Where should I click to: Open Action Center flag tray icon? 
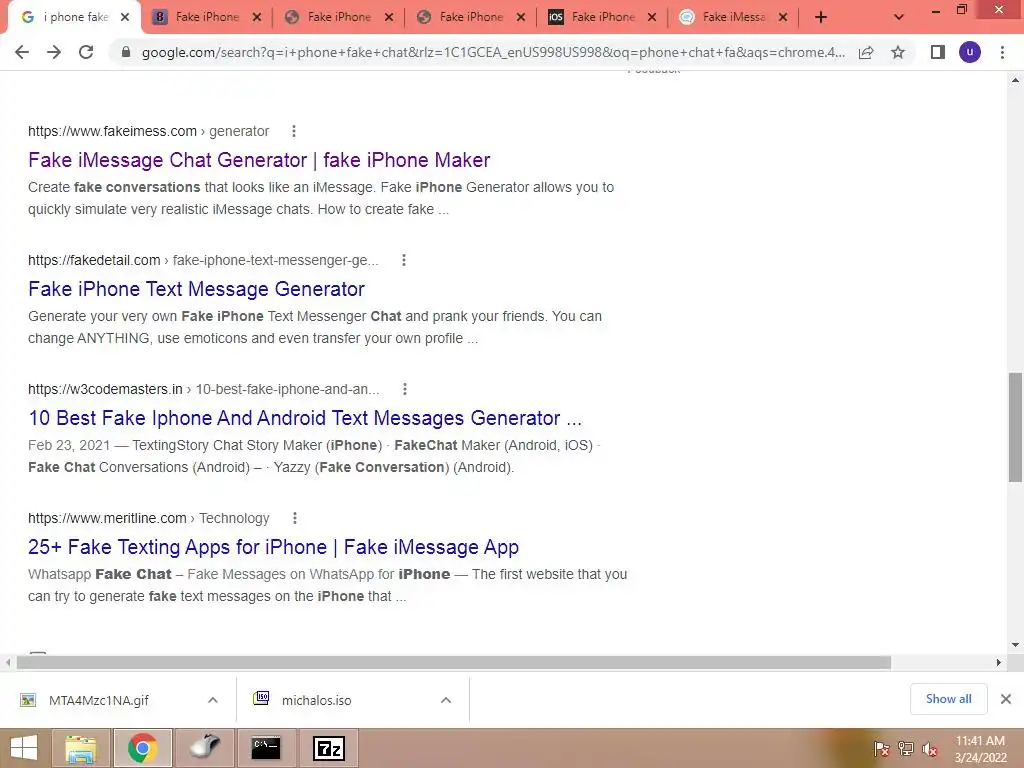click(882, 749)
